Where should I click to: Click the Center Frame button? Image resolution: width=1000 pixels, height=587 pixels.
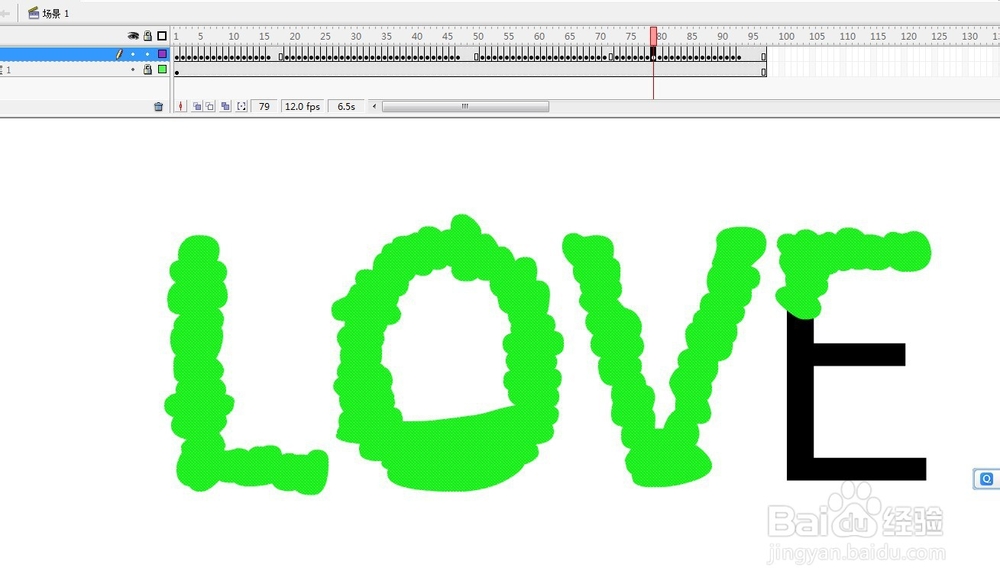pyautogui.click(x=181, y=107)
